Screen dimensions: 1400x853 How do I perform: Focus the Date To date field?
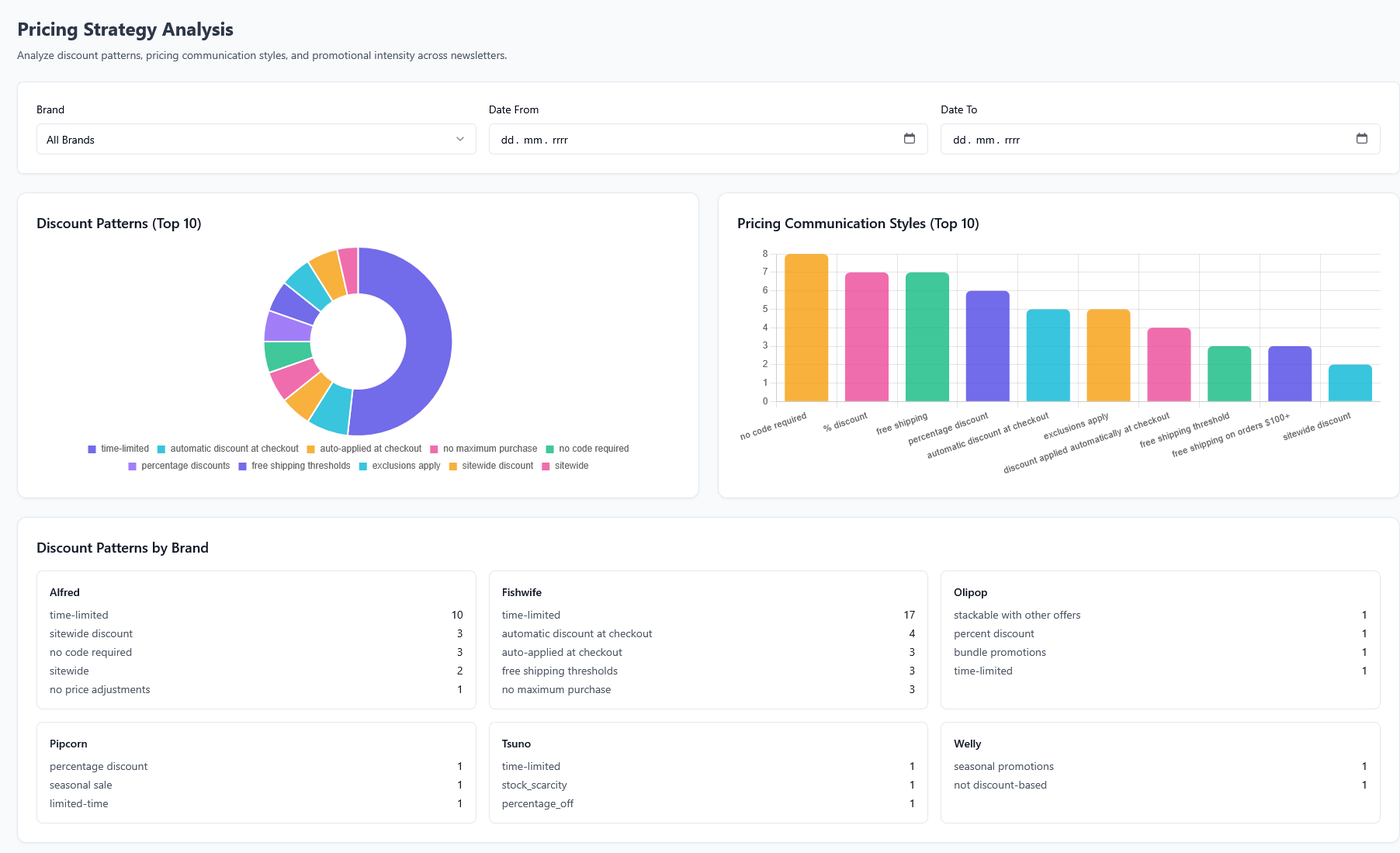1160,139
